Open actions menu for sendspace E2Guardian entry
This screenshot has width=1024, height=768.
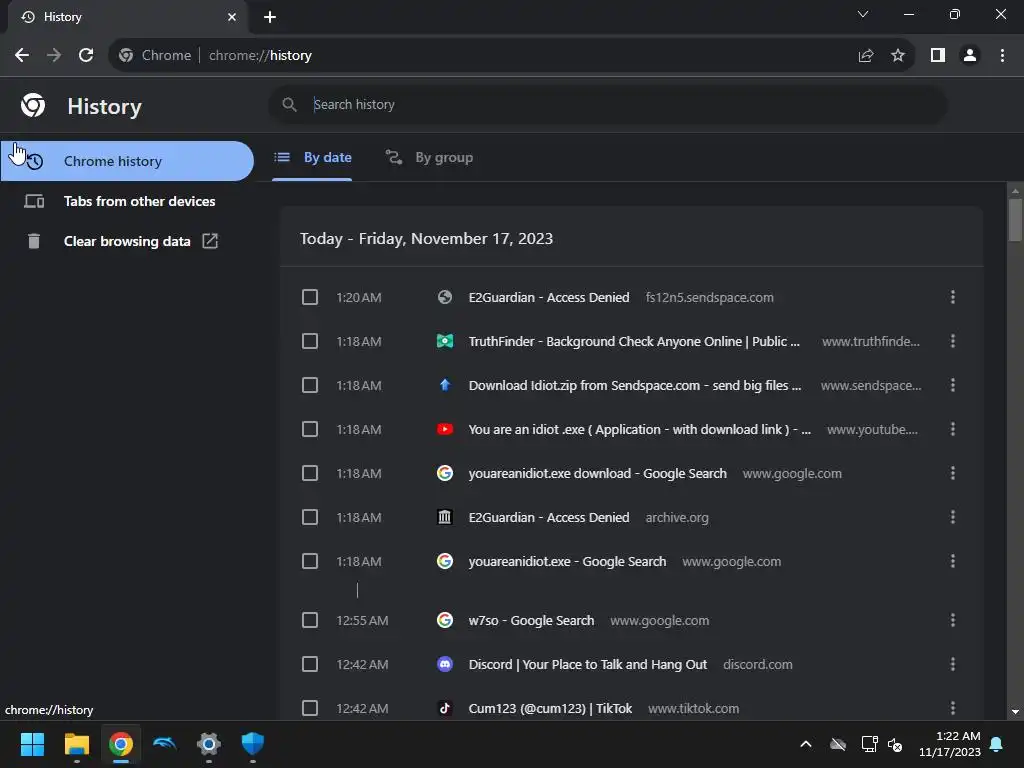point(953,297)
